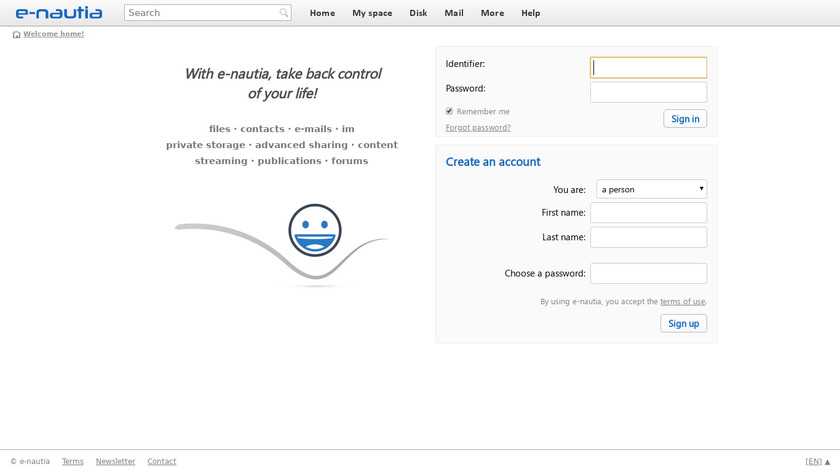This screenshot has height=472, width=840.
Task: Toggle the Remember me checkbox
Action: tap(449, 111)
